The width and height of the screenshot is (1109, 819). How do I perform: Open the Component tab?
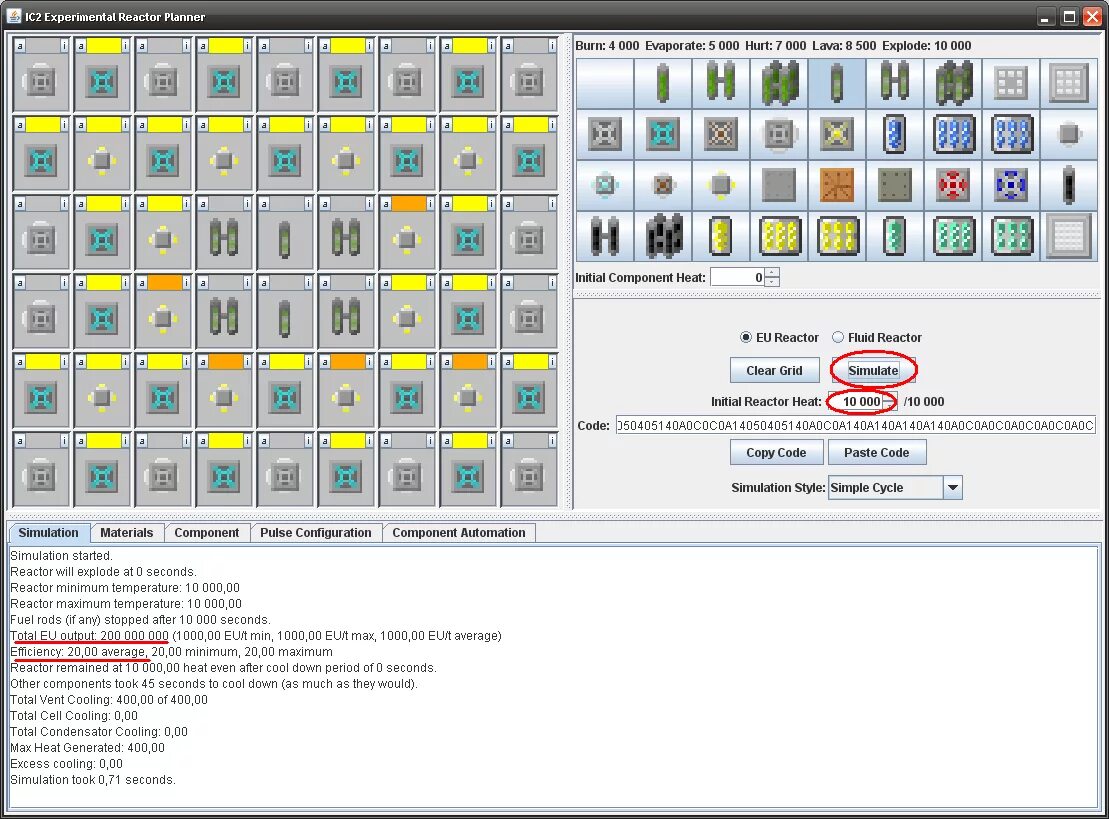pos(207,533)
